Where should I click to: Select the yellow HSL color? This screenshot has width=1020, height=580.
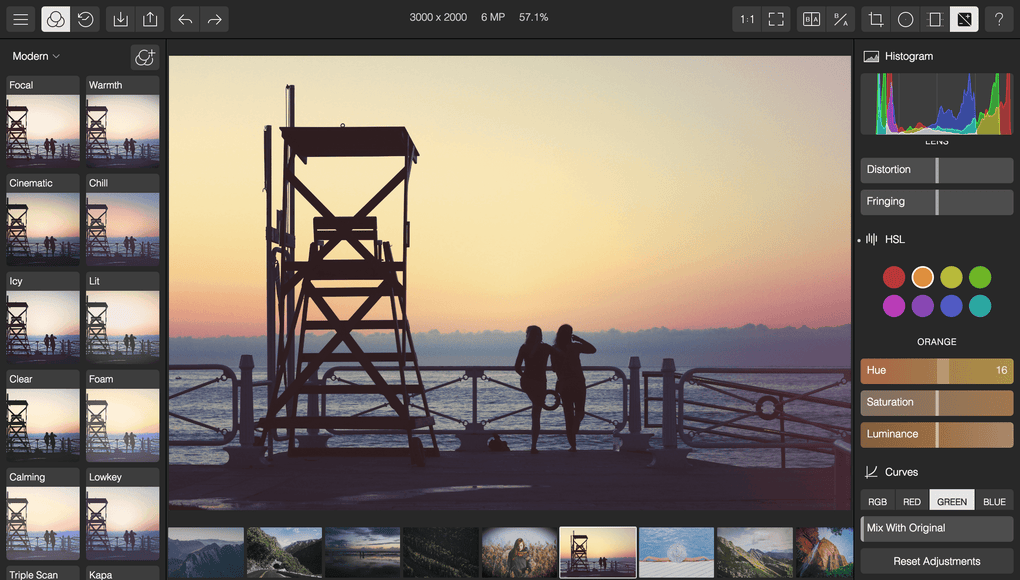tap(951, 277)
